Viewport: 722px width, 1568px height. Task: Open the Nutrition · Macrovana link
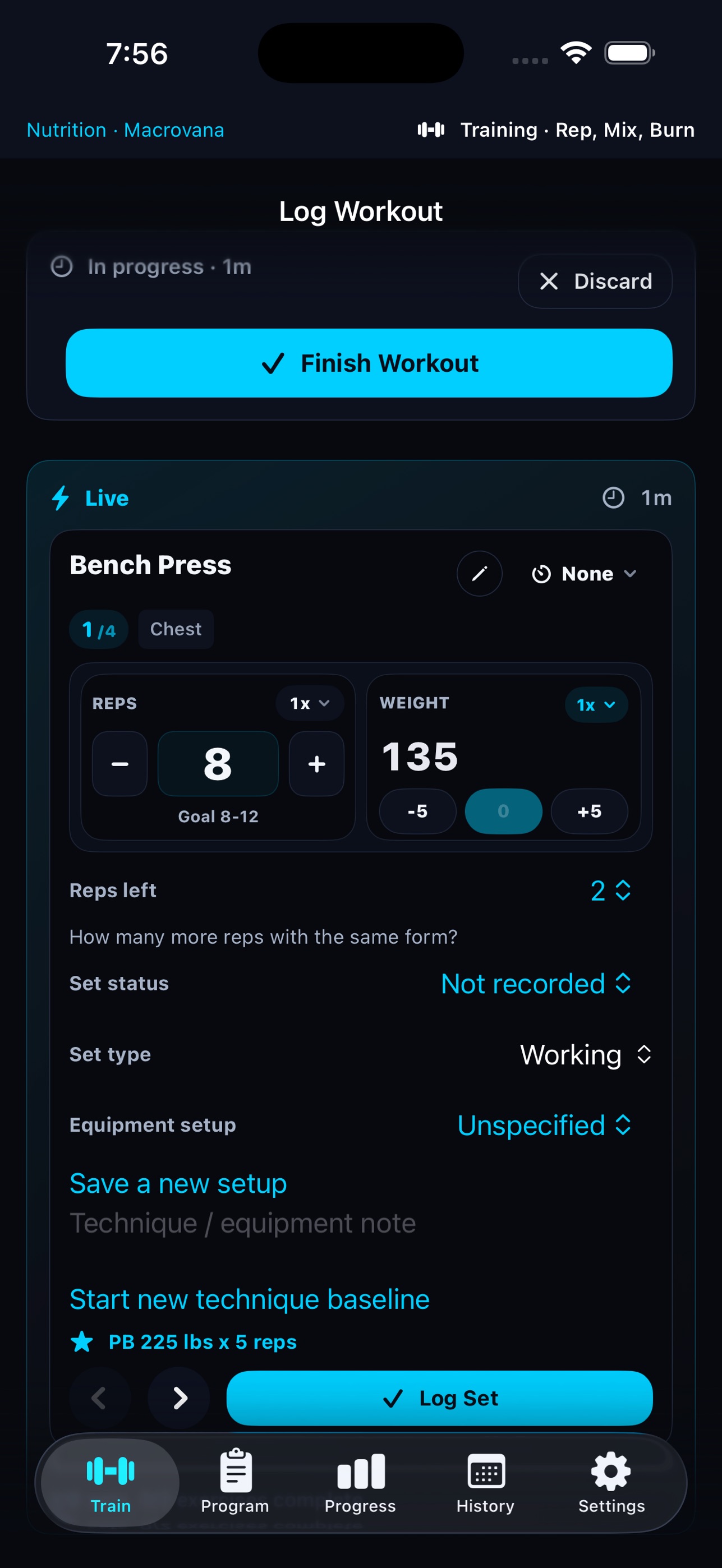point(126,130)
